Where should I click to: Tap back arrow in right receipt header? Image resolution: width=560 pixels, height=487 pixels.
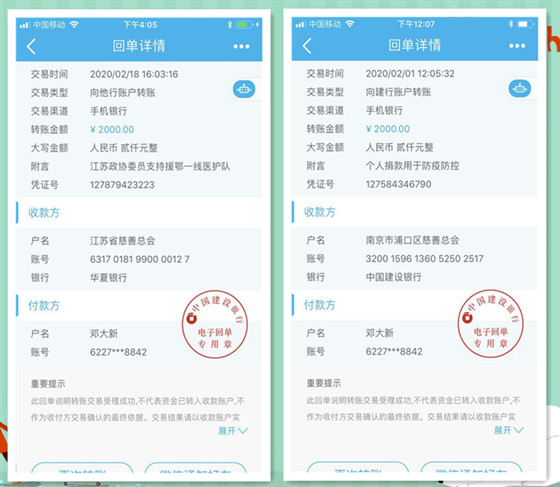307,46
